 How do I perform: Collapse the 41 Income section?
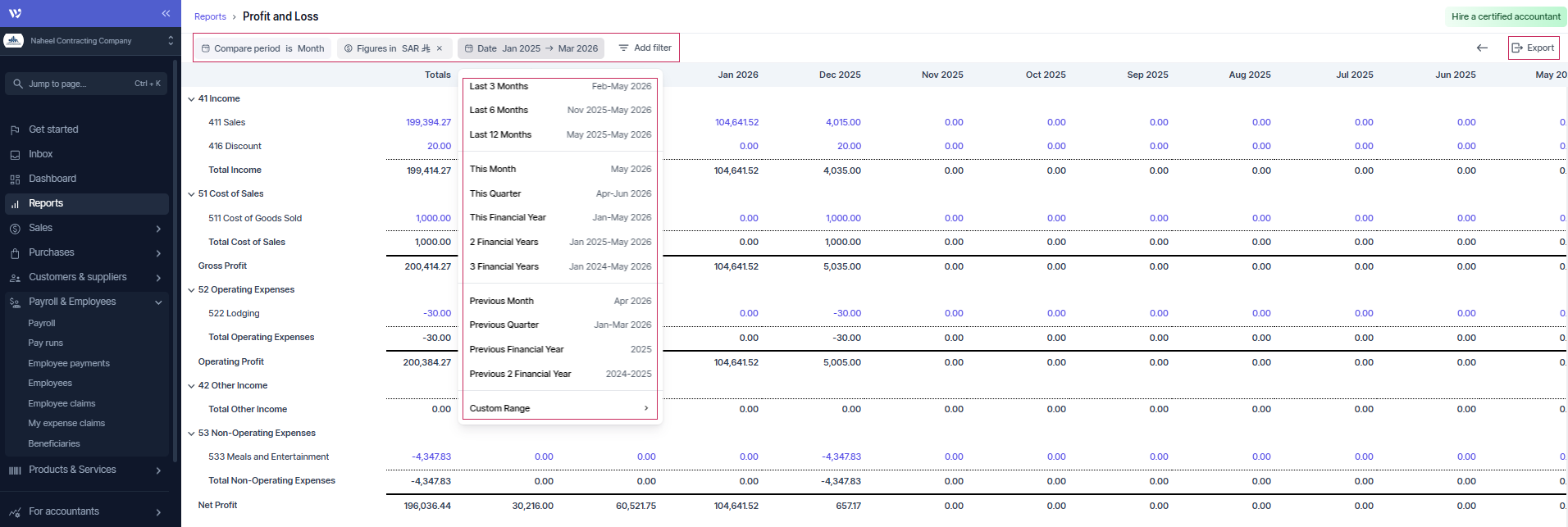coord(191,99)
